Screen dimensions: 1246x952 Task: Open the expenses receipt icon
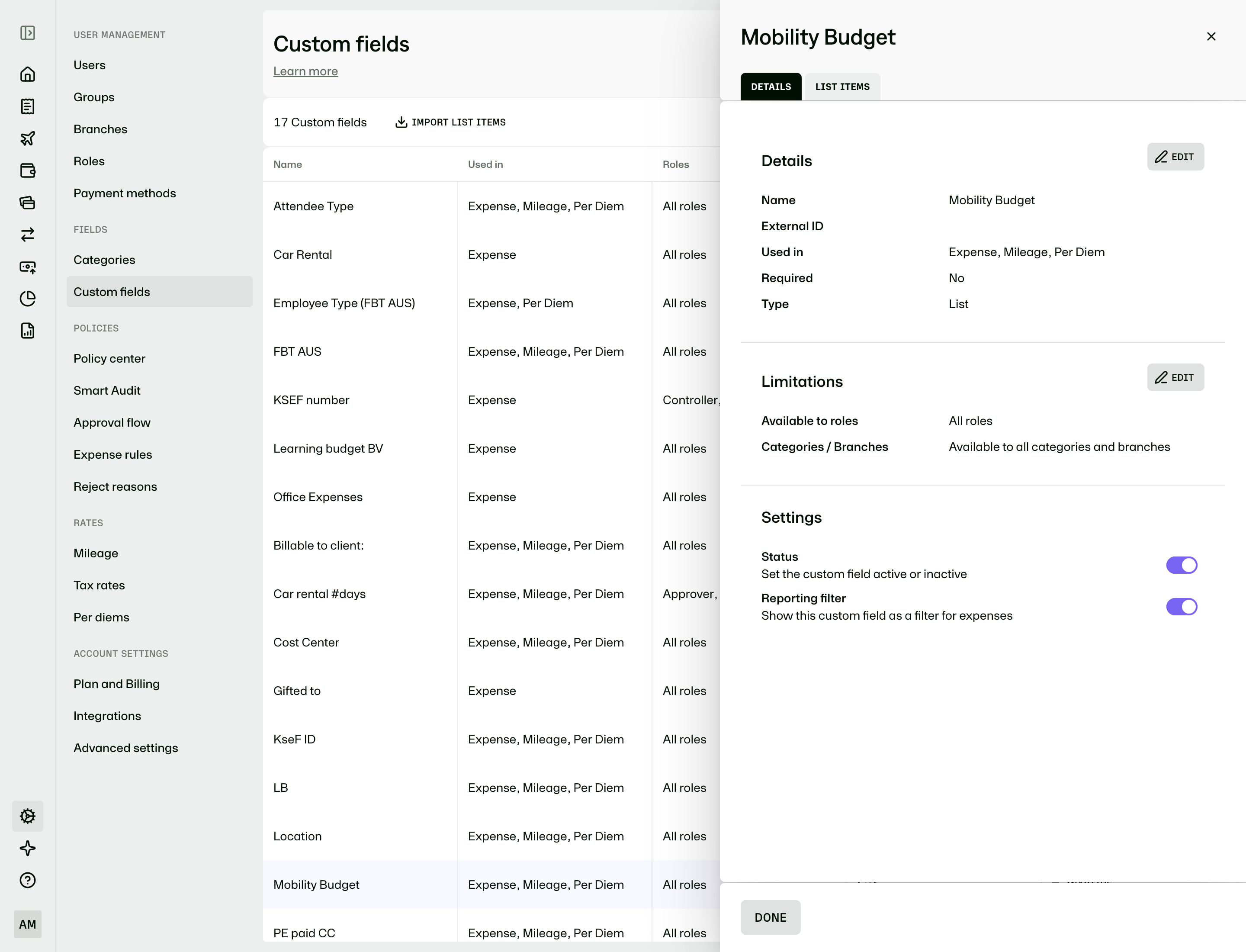tap(27, 106)
